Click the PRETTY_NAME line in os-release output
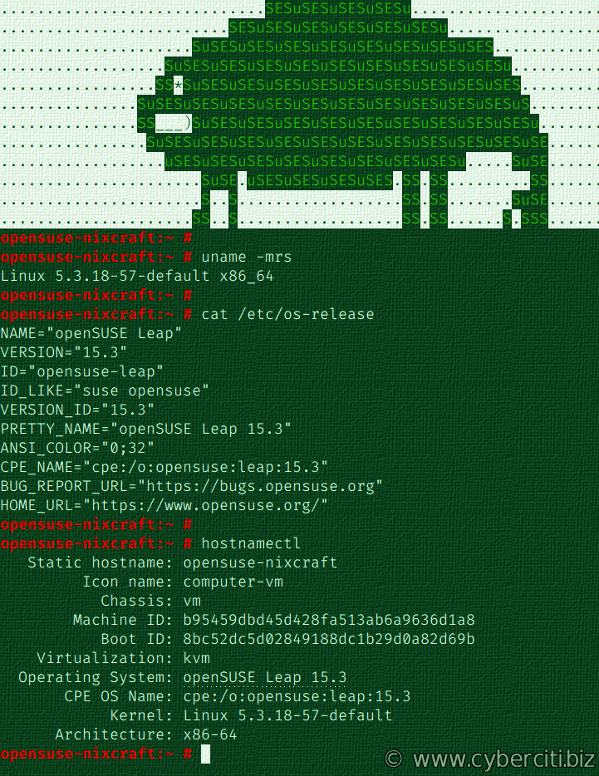The width and height of the screenshot is (599, 776). click(146, 429)
